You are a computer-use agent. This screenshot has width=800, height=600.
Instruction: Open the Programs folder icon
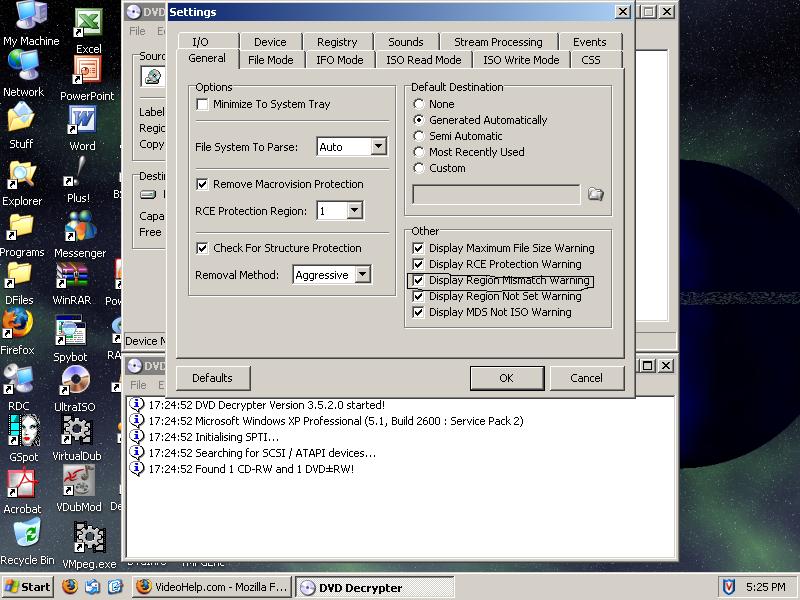(x=21, y=236)
